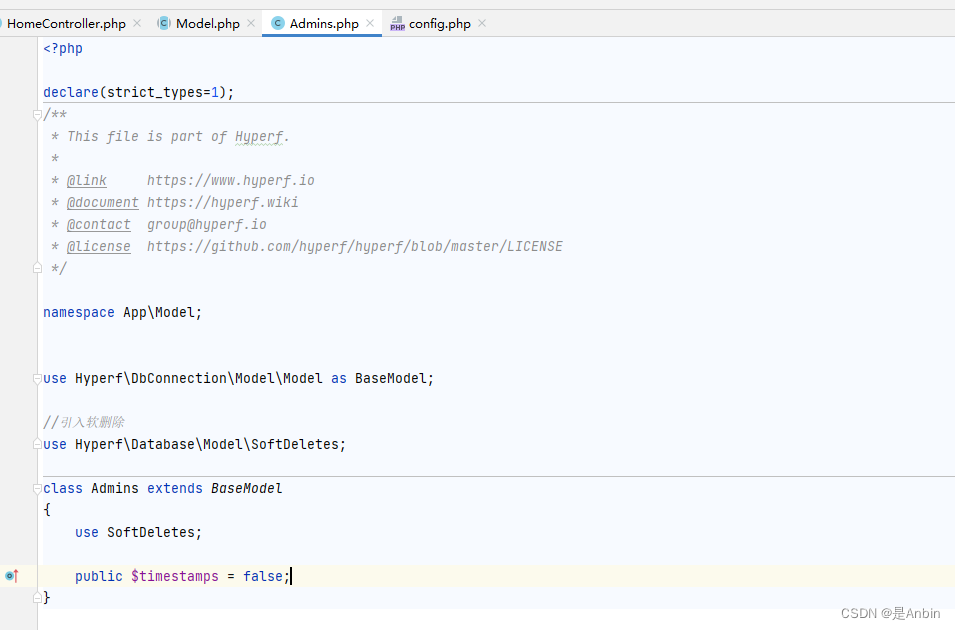Click the red override arrow in the gutter
Image resolution: width=955 pixels, height=630 pixels.
pyautogui.click(x=15, y=576)
